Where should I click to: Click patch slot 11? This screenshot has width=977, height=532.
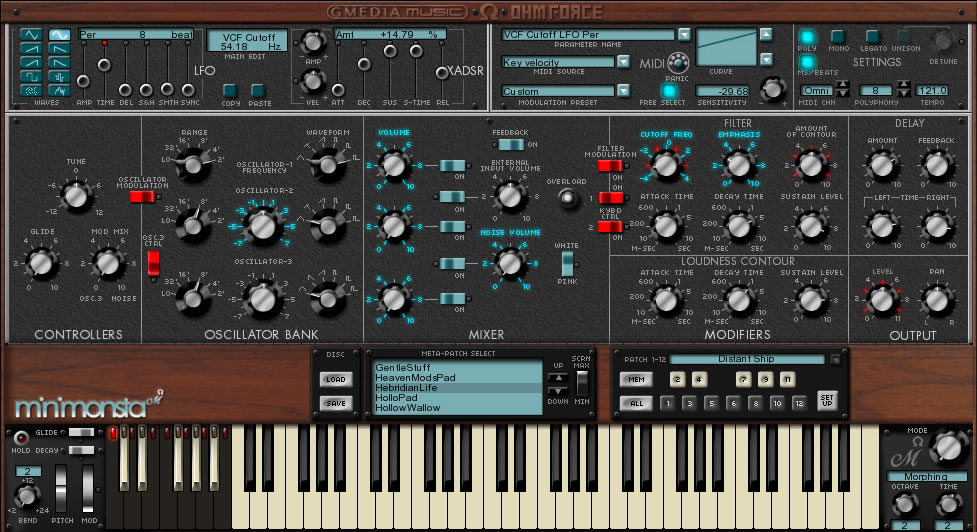tap(787, 379)
